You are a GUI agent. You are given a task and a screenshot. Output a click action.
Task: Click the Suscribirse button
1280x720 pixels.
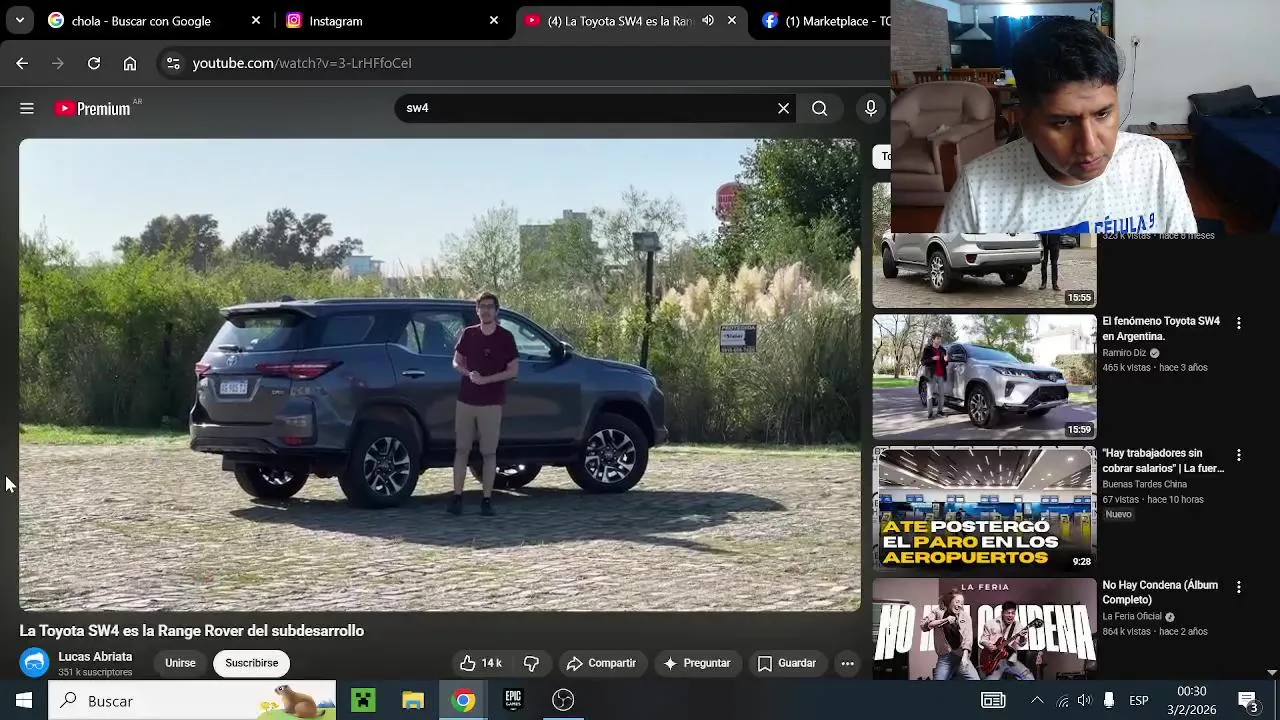(x=252, y=663)
